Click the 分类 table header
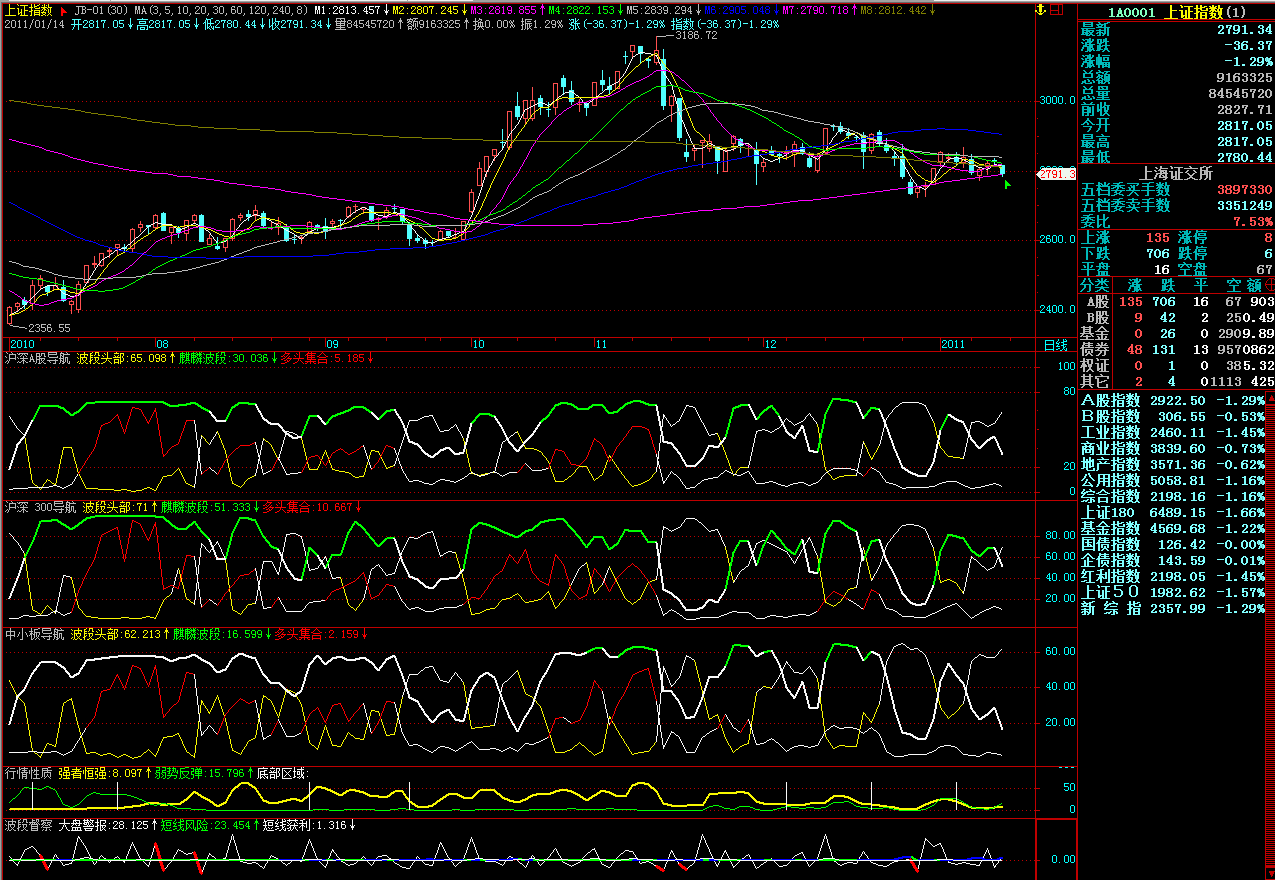Image resolution: width=1275 pixels, height=880 pixels. coord(1095,285)
